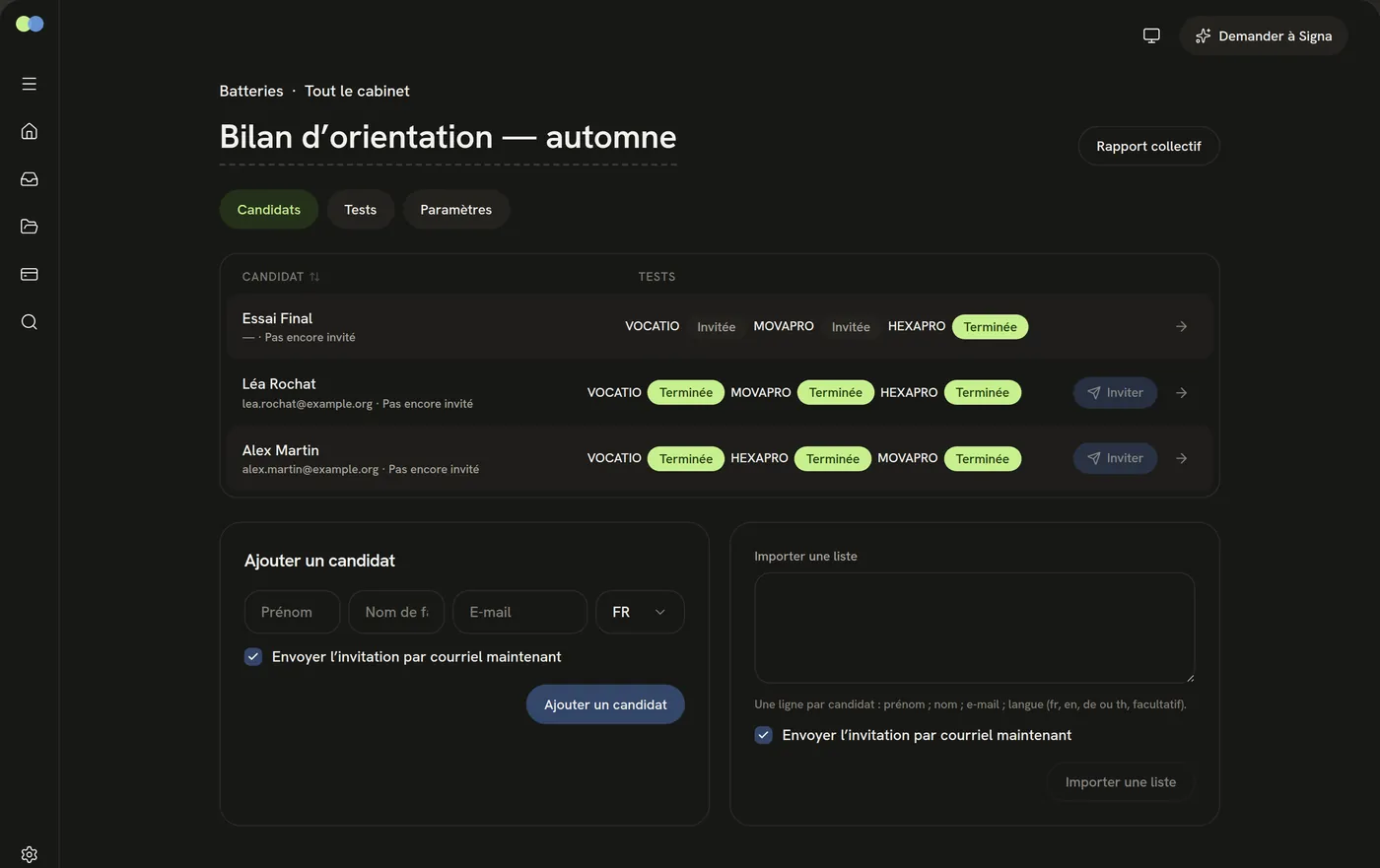Go to Home via sidebar icon
1380x868 pixels.
point(29,131)
